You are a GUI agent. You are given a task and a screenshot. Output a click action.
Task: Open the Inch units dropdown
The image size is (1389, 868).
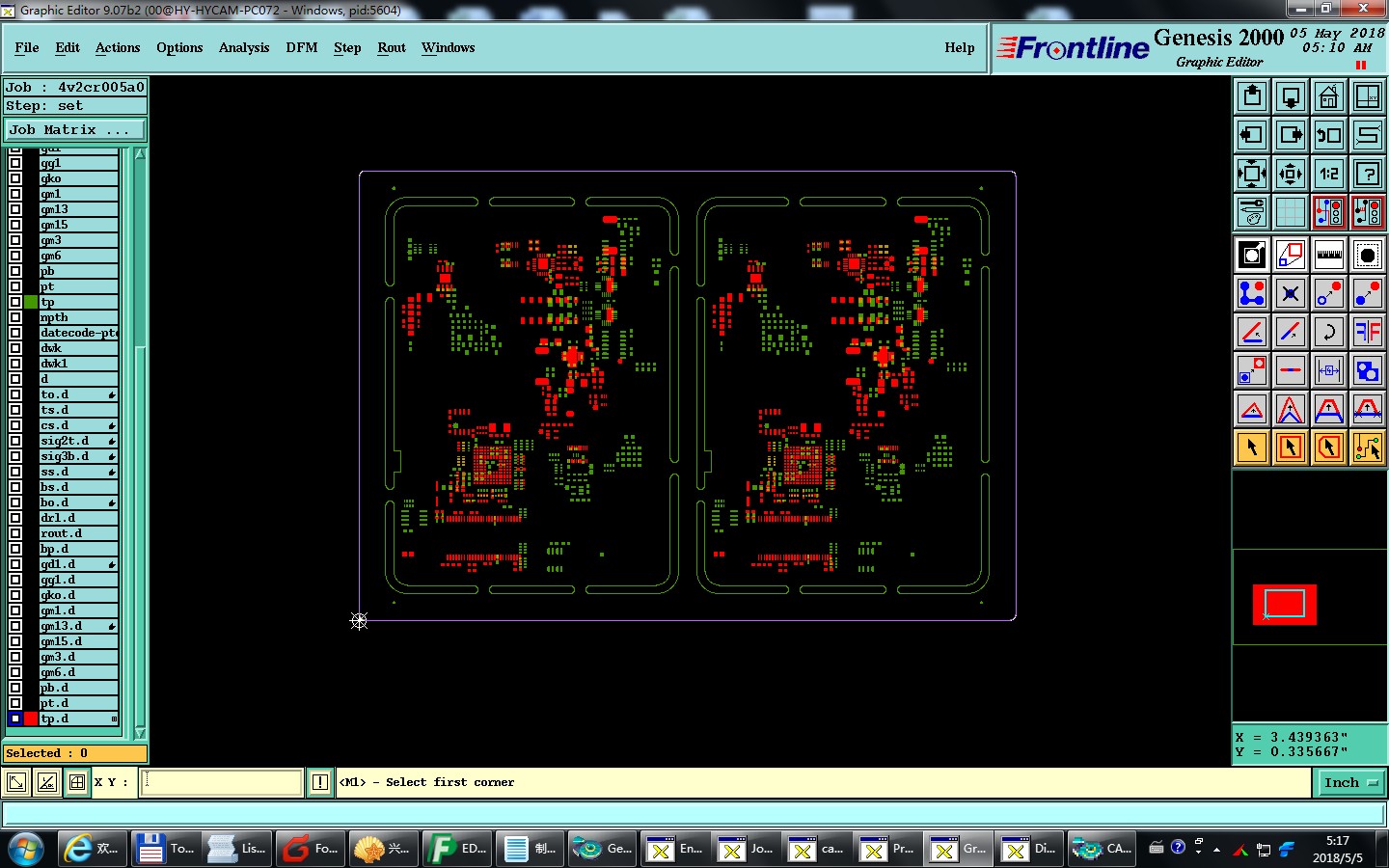1350,782
